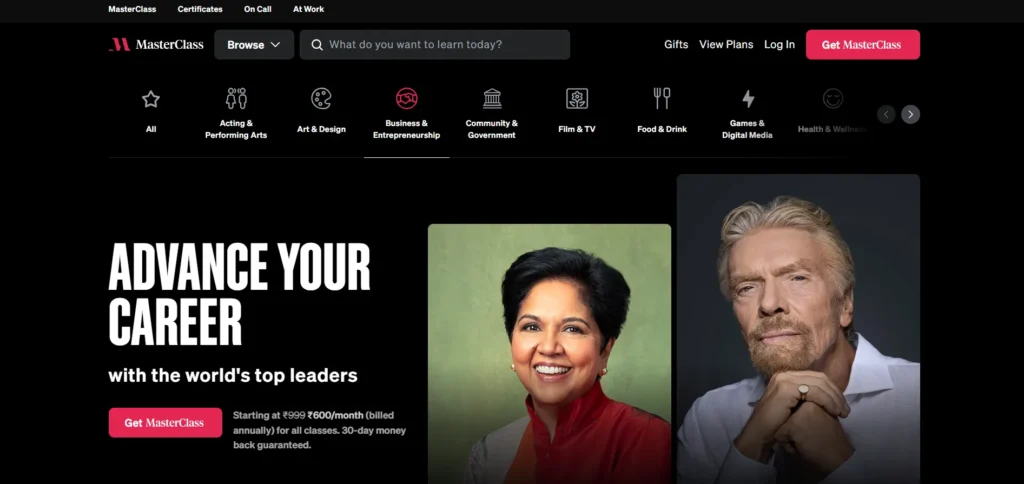Image resolution: width=1024 pixels, height=484 pixels.
Task: Open the View Plans link
Action: tap(726, 44)
